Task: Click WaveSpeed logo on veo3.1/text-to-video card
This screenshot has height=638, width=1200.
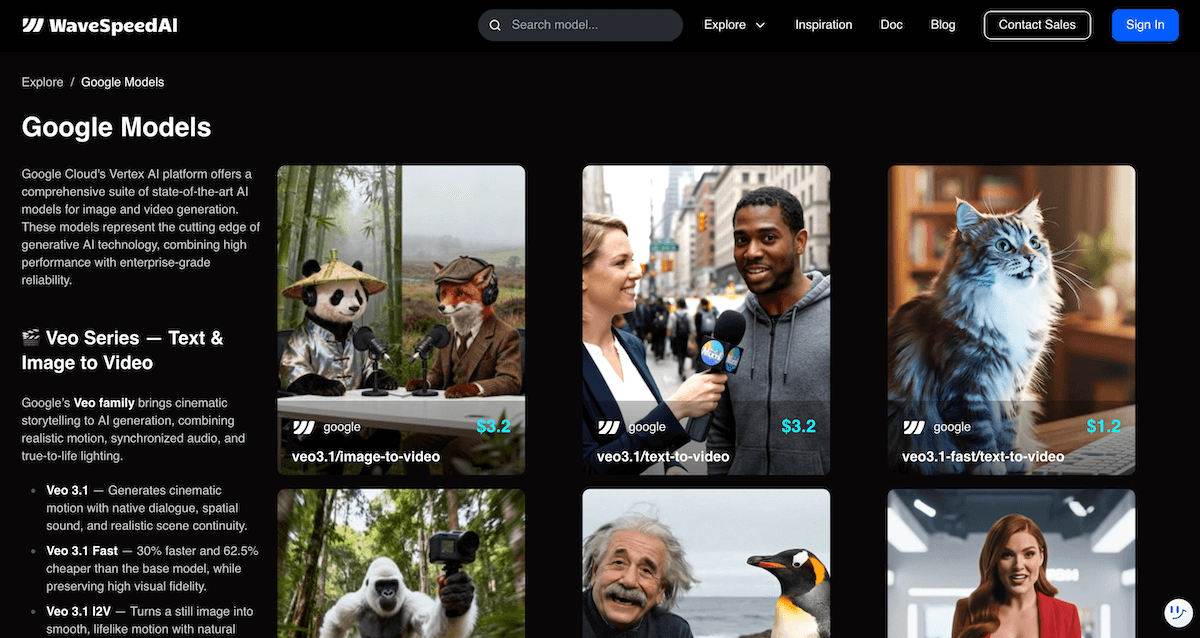Action: (x=609, y=427)
